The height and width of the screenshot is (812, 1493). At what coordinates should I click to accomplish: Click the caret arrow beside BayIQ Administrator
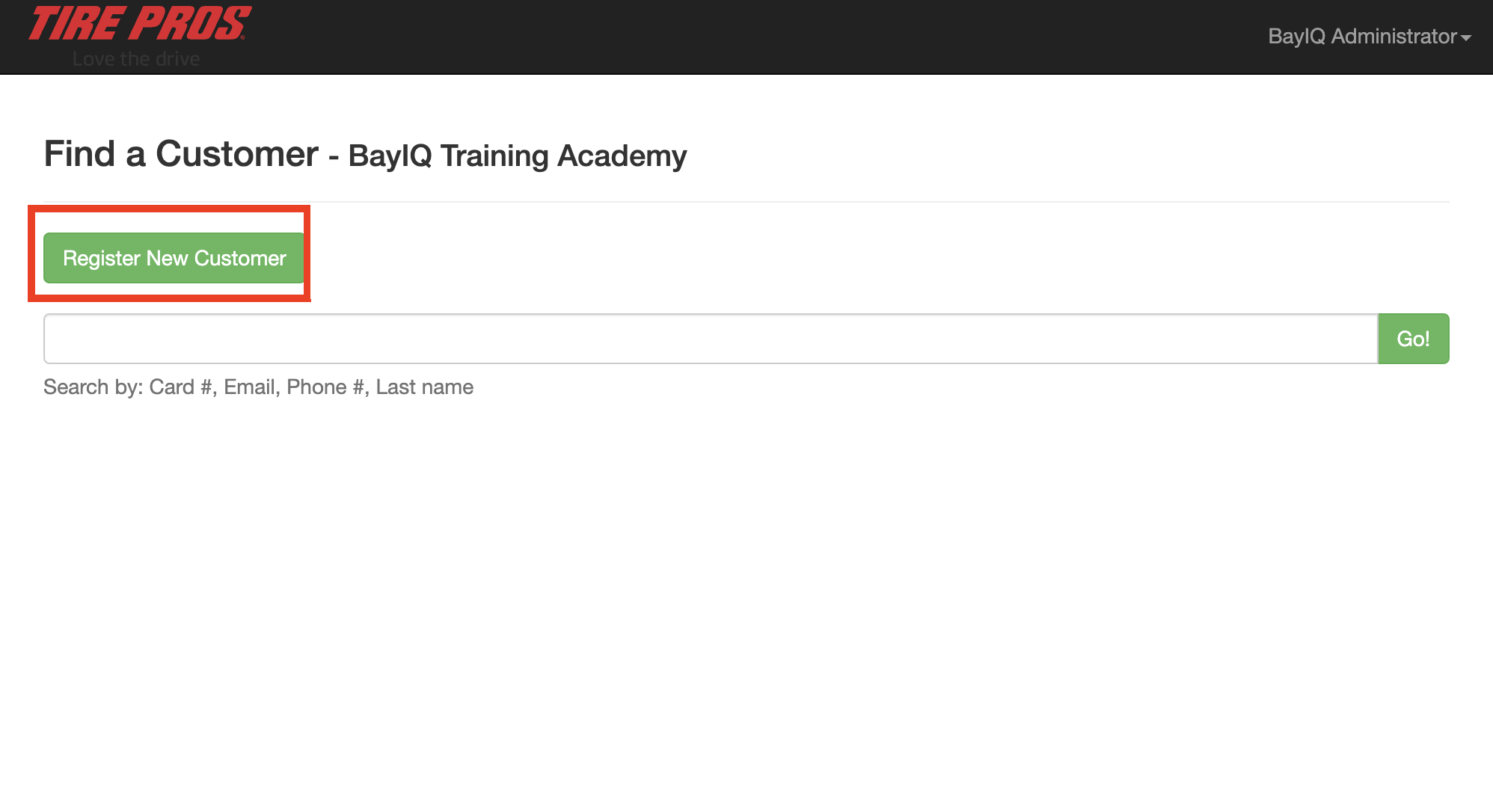point(1466,37)
